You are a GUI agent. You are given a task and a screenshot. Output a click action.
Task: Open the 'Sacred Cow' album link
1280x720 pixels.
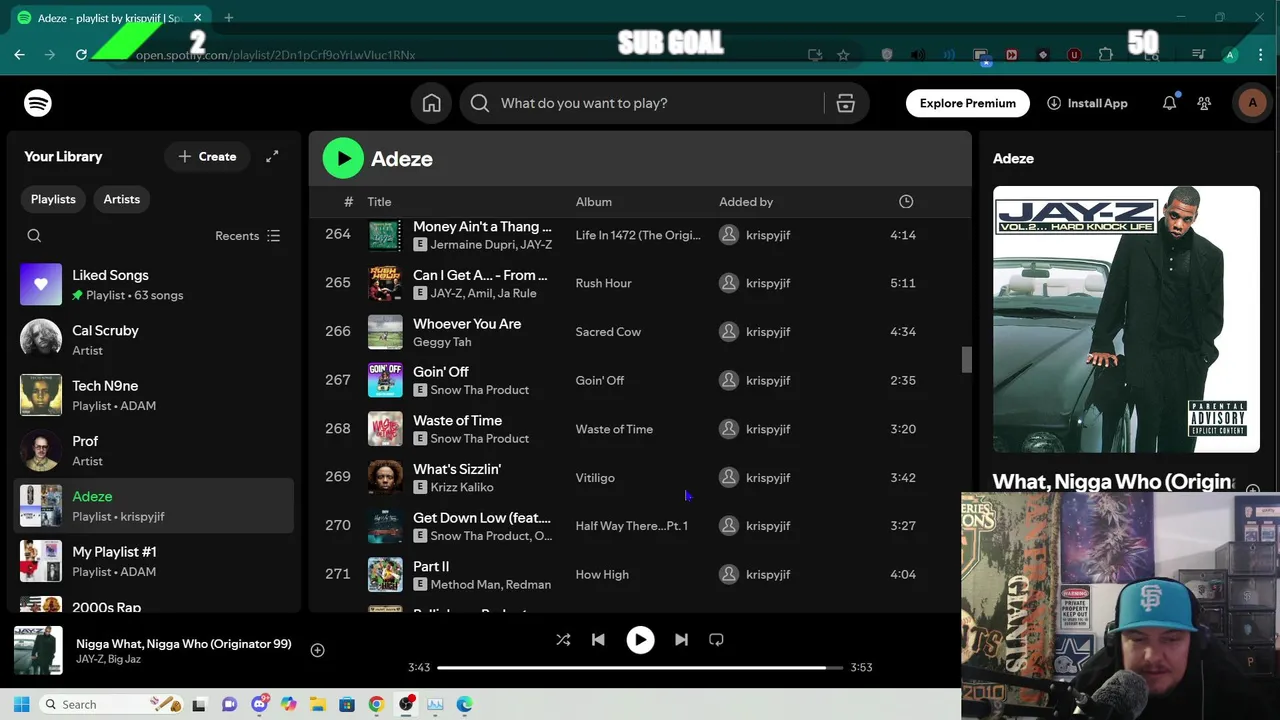[608, 332]
